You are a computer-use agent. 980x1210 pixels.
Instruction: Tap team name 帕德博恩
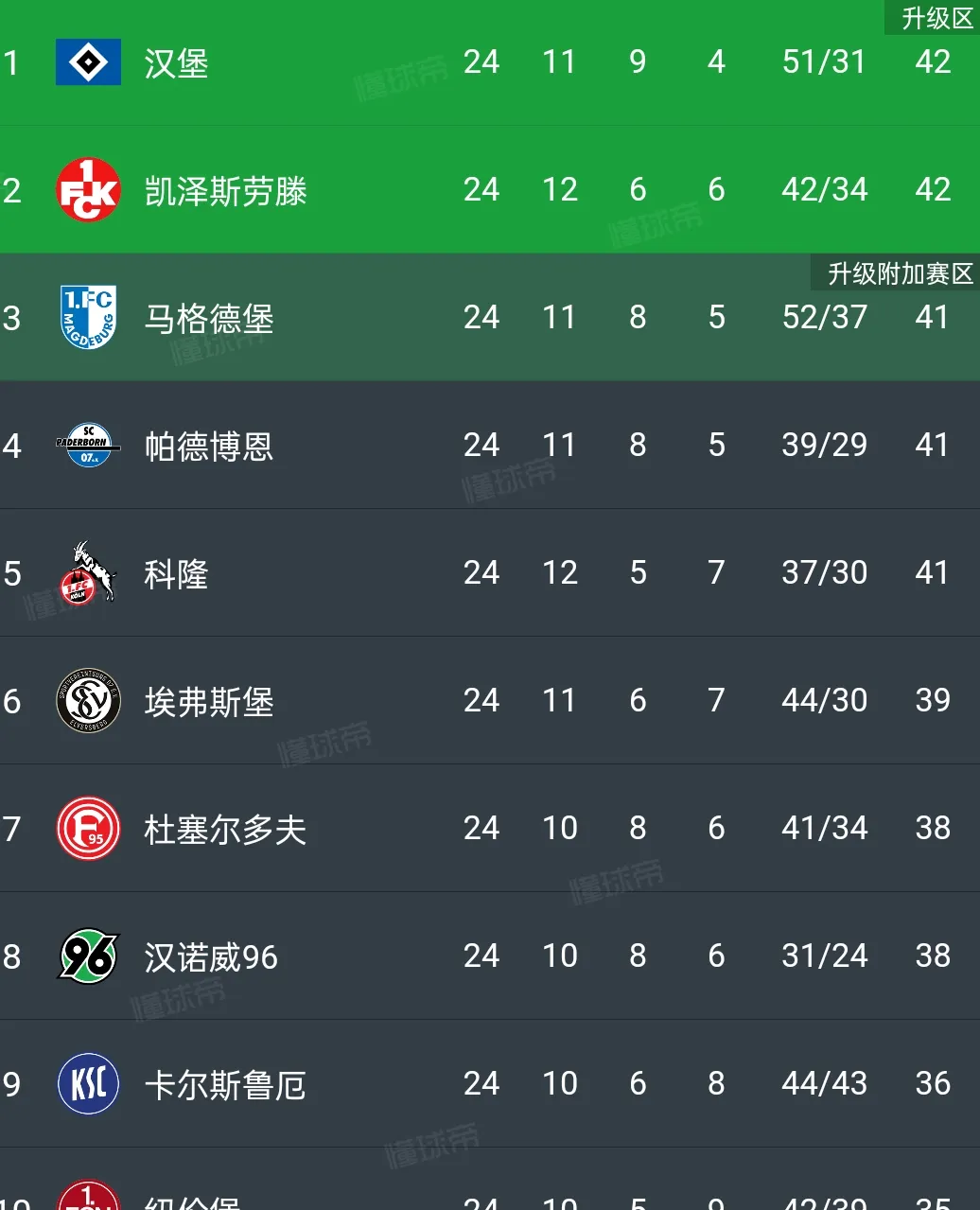pos(209,447)
